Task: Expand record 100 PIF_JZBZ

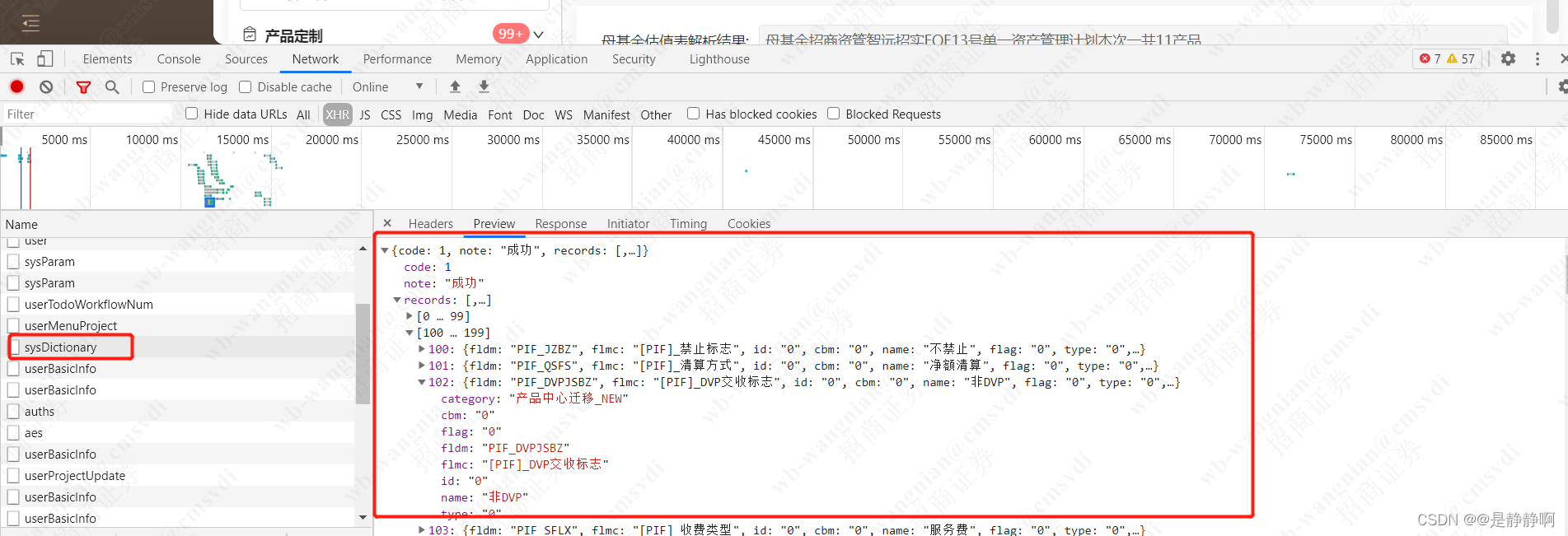Action: 422,349
